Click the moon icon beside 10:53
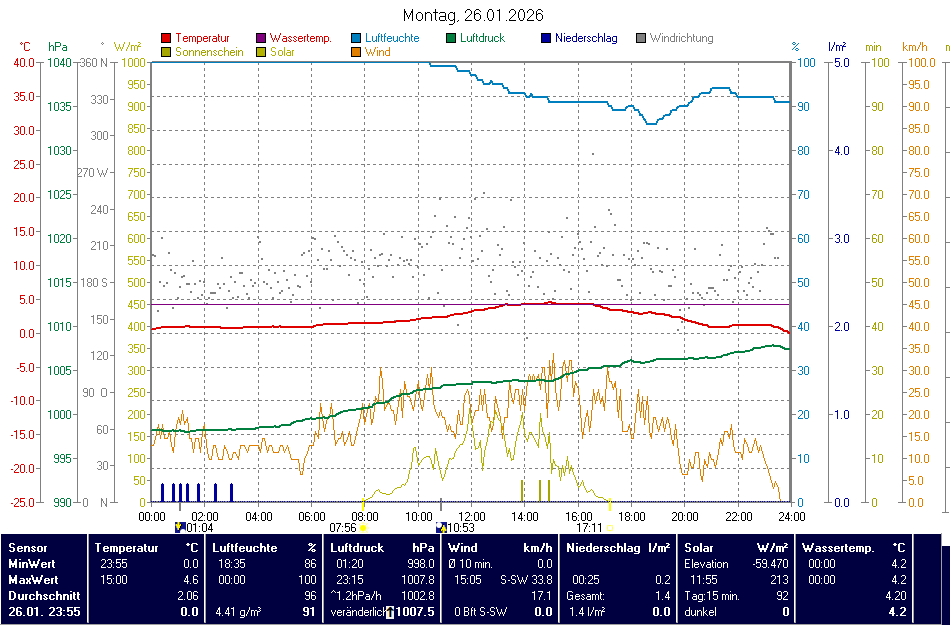The height and width of the screenshot is (625, 950). coord(441,527)
